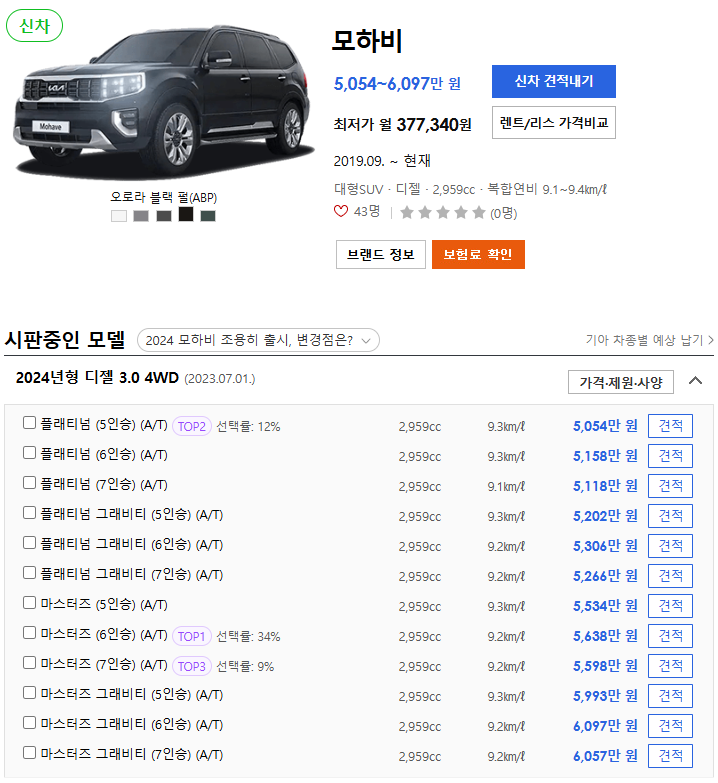Click 견적 for 5,598만 원 trim
Image resolution: width=718 pixels, height=783 pixels.
coord(670,666)
